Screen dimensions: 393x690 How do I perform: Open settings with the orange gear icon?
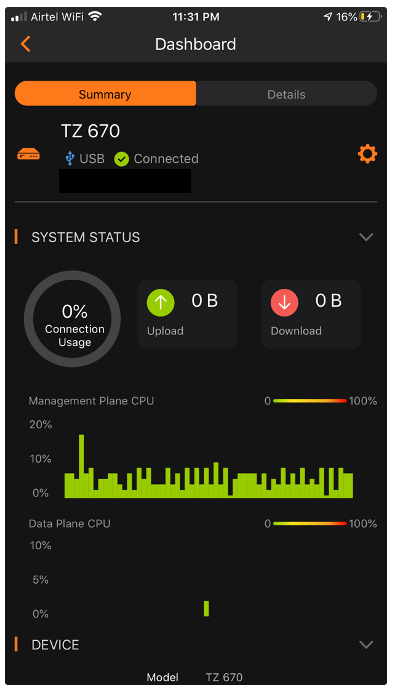point(367,154)
